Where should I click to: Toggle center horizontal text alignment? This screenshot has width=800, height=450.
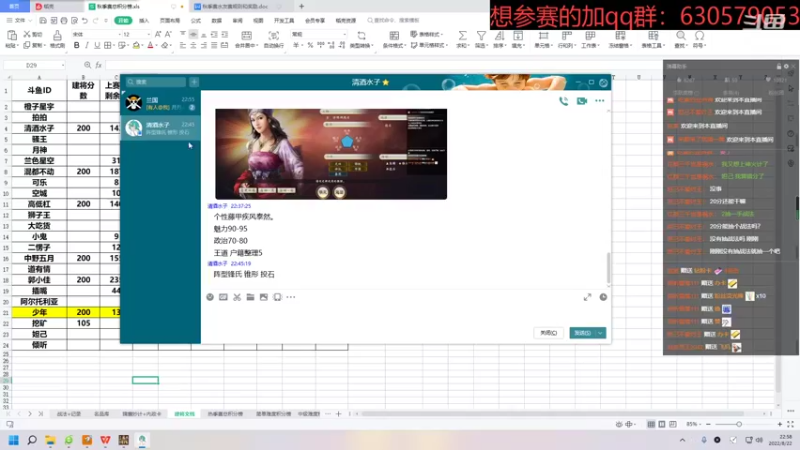coord(193,45)
